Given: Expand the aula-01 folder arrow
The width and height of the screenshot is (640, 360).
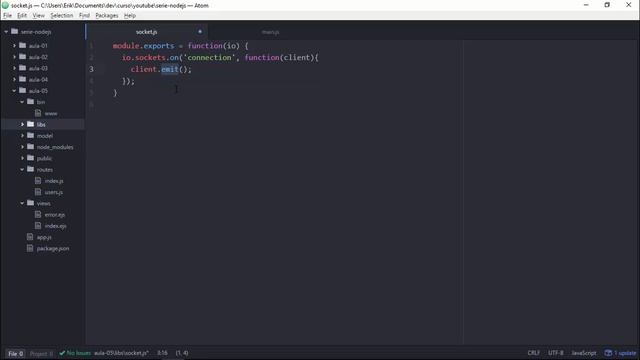Looking at the screenshot, I should [14, 45].
